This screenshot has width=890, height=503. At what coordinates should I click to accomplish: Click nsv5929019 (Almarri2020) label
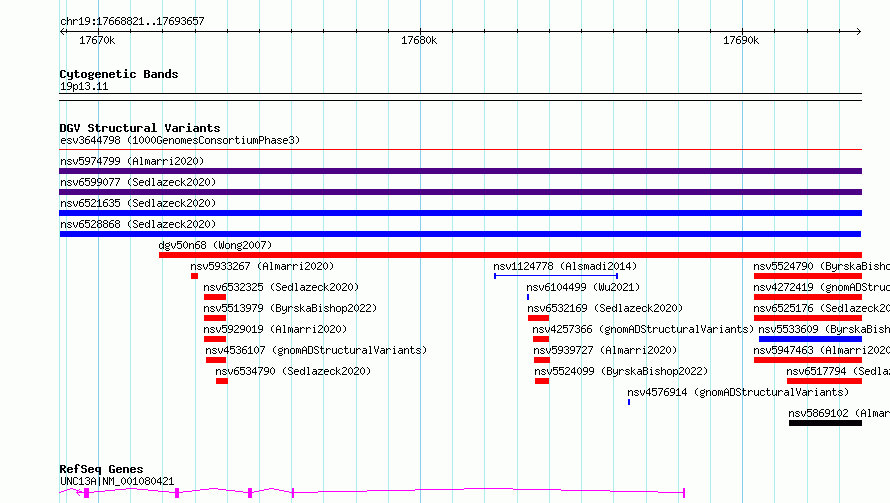click(x=275, y=329)
